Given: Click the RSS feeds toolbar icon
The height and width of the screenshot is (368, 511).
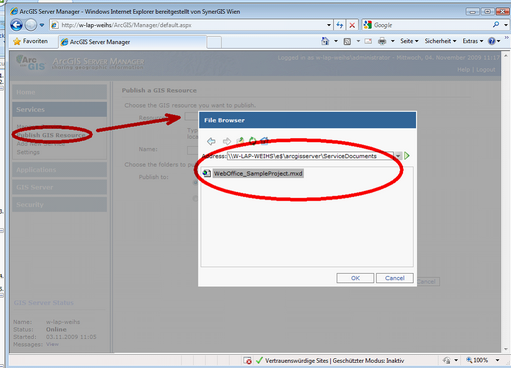Looking at the screenshot, I should [347, 41].
